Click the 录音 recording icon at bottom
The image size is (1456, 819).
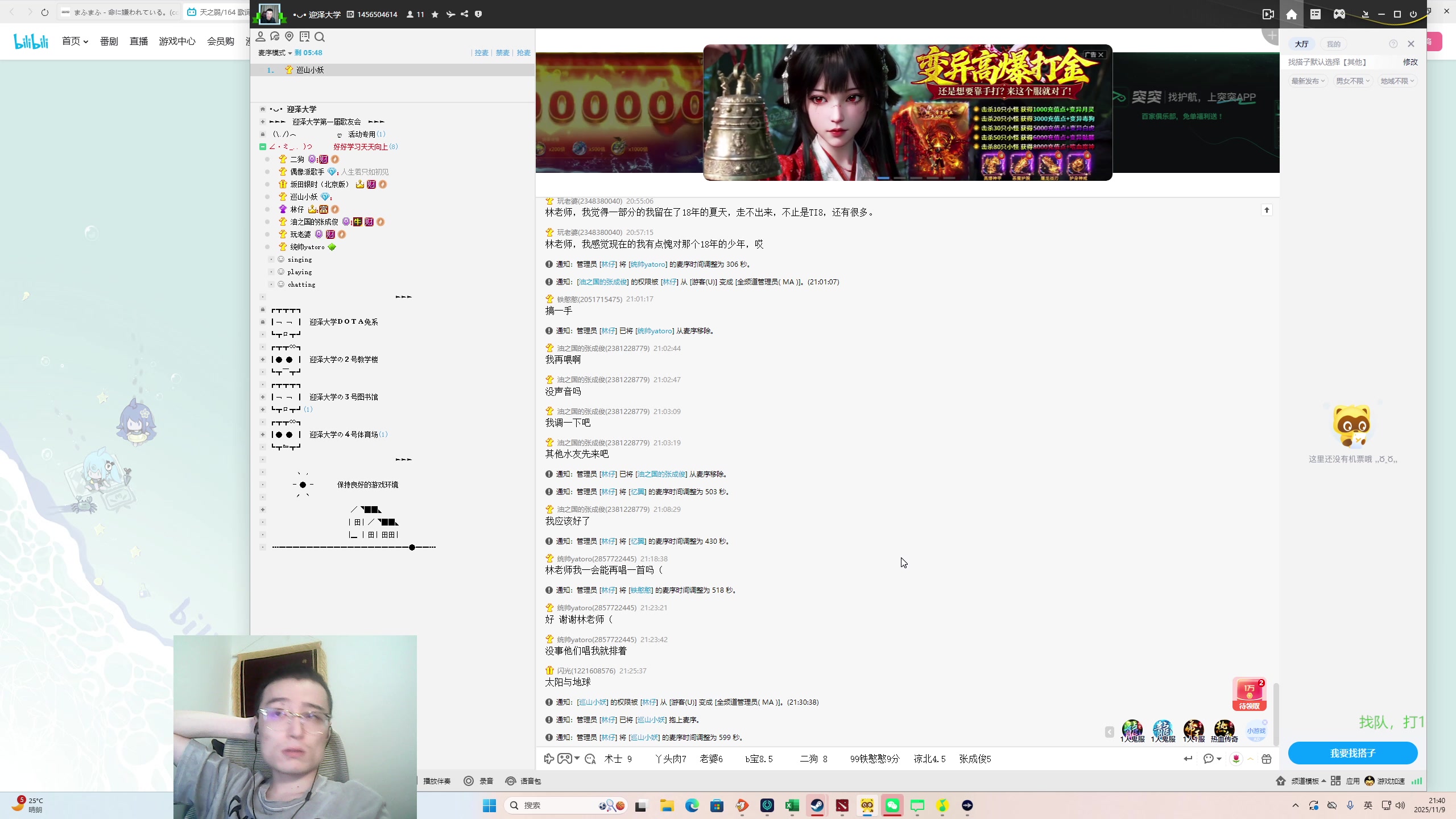[x=469, y=781]
